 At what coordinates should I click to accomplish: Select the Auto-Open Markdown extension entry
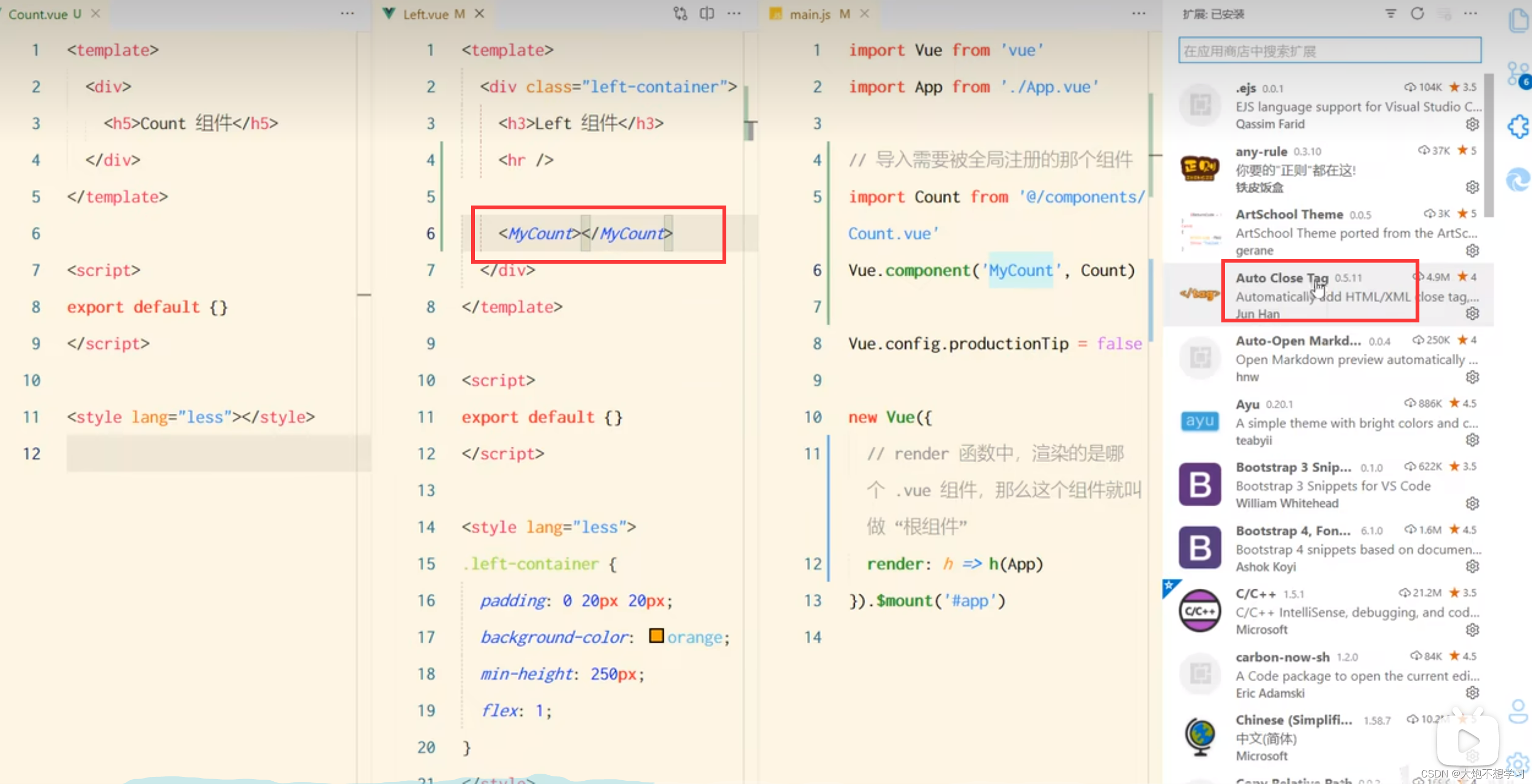click(x=1329, y=358)
